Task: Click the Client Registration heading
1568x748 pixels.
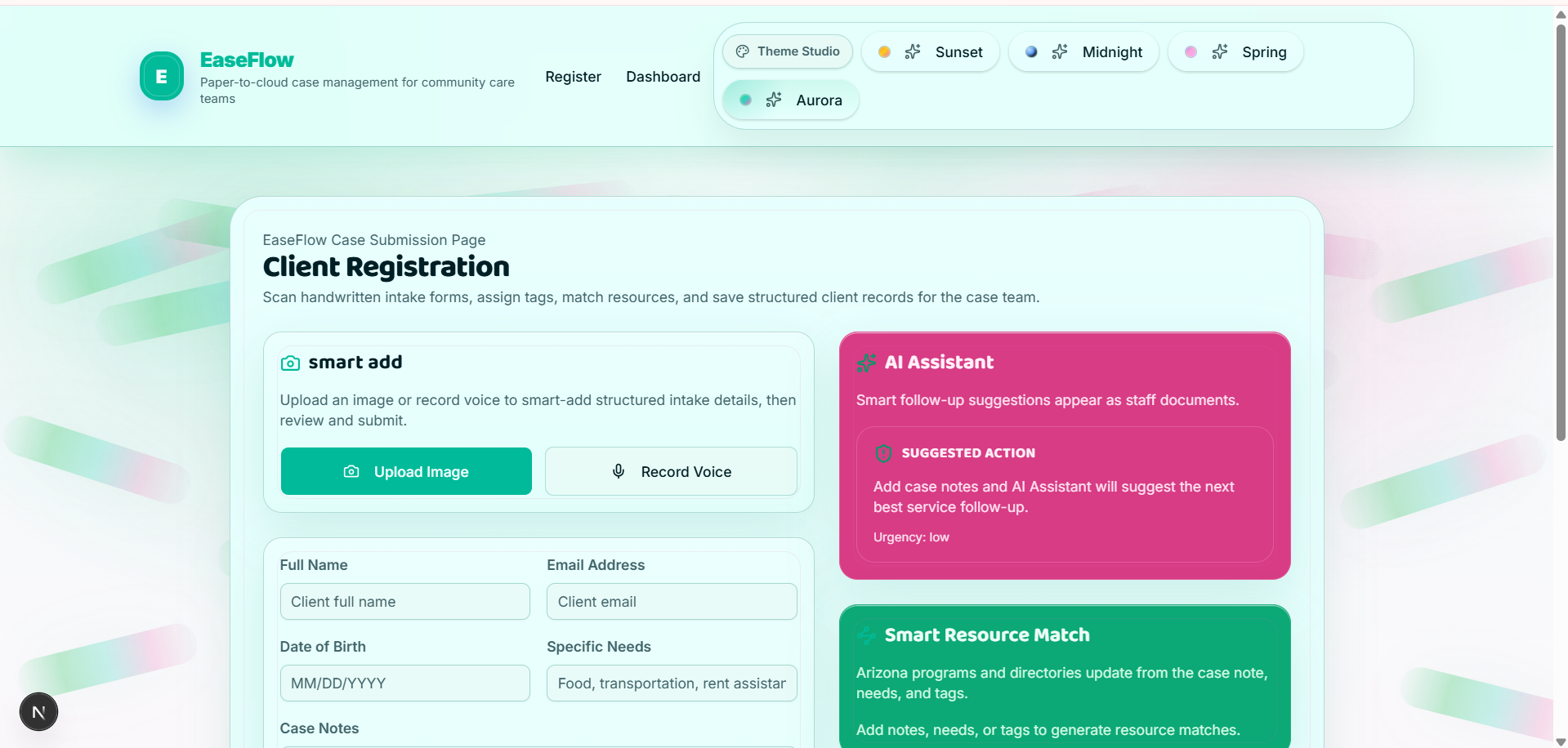Action: pos(386,267)
